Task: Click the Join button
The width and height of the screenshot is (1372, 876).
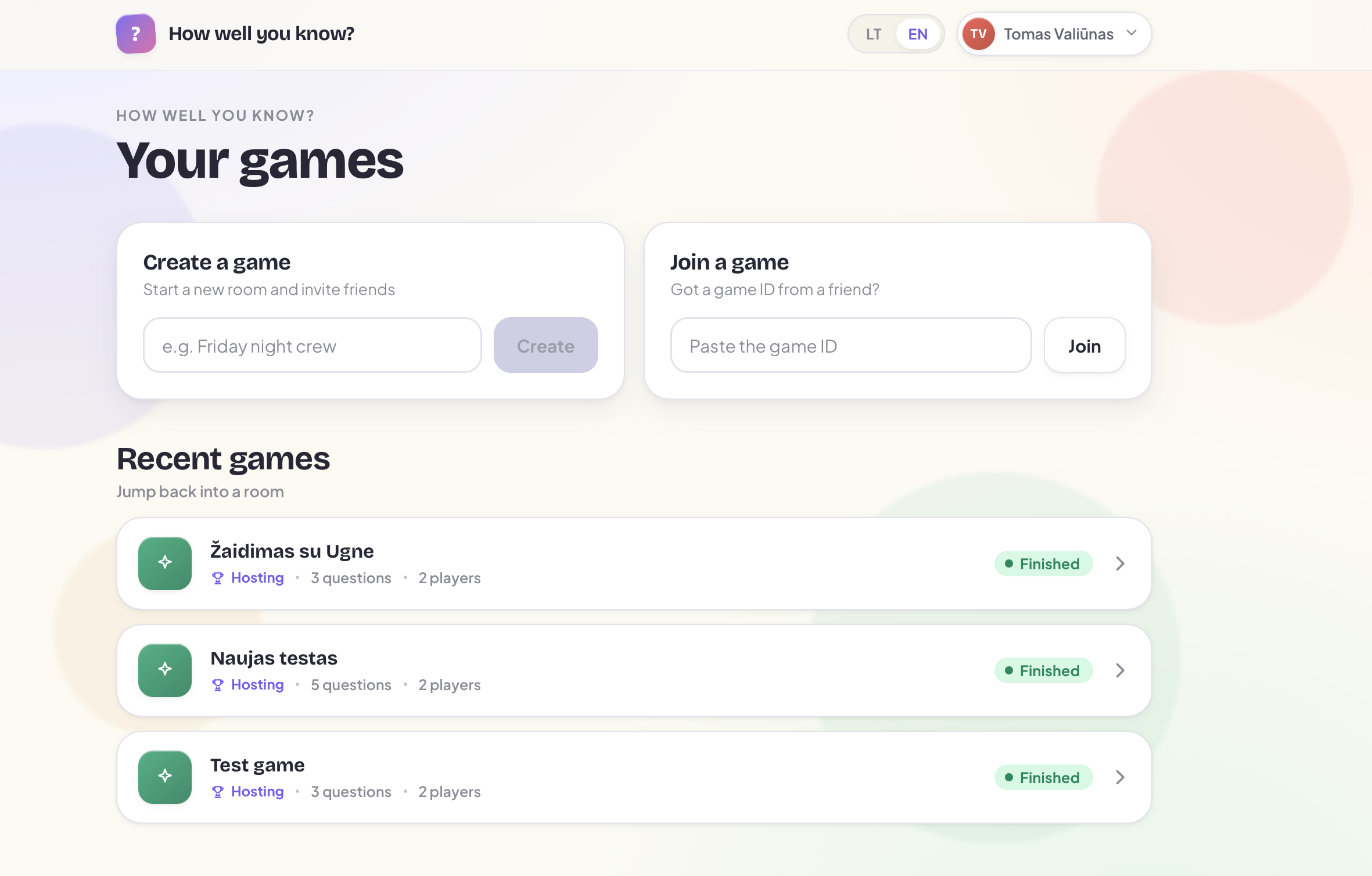Action: [1084, 345]
